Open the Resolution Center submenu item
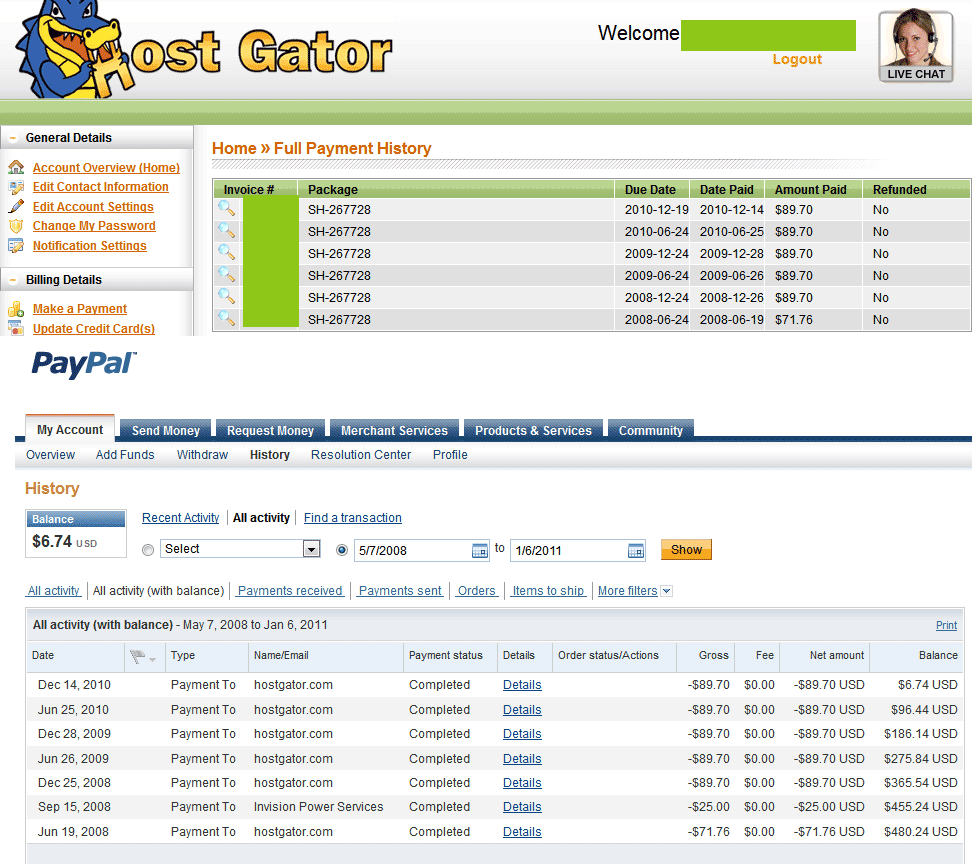This screenshot has height=864, width=972. (361, 455)
